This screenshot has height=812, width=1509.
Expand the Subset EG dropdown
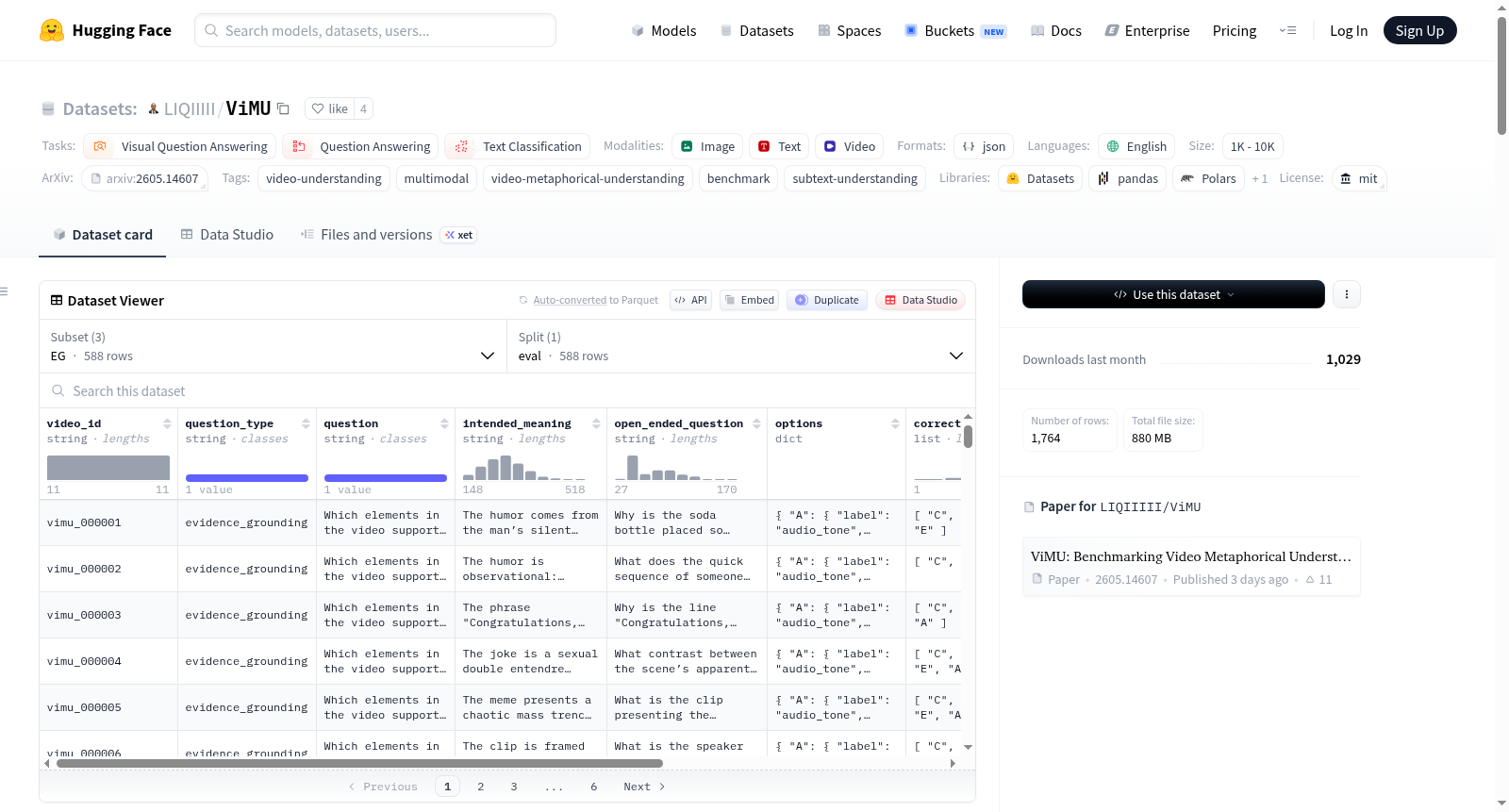point(274,346)
